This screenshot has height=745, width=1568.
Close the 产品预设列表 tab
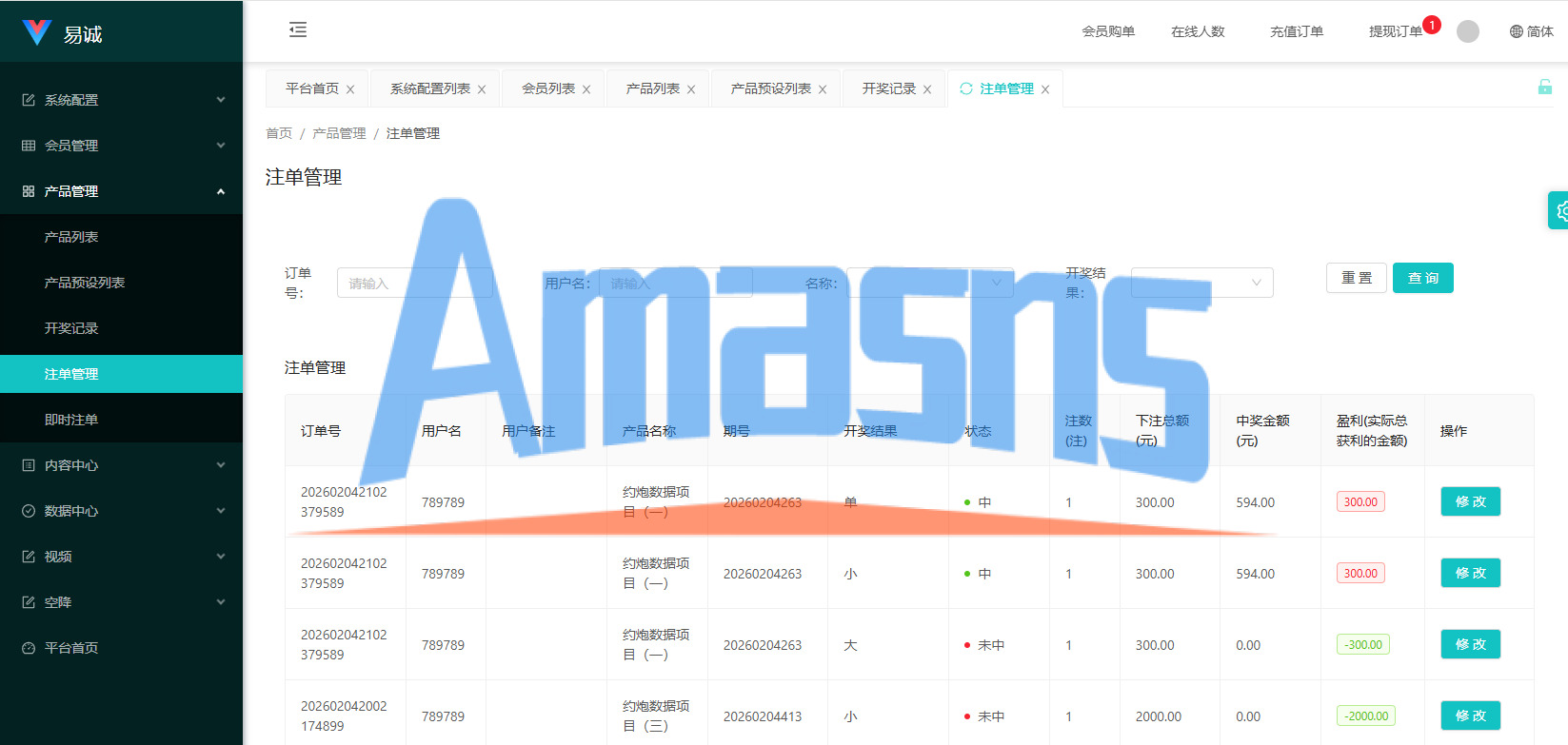coord(823,89)
